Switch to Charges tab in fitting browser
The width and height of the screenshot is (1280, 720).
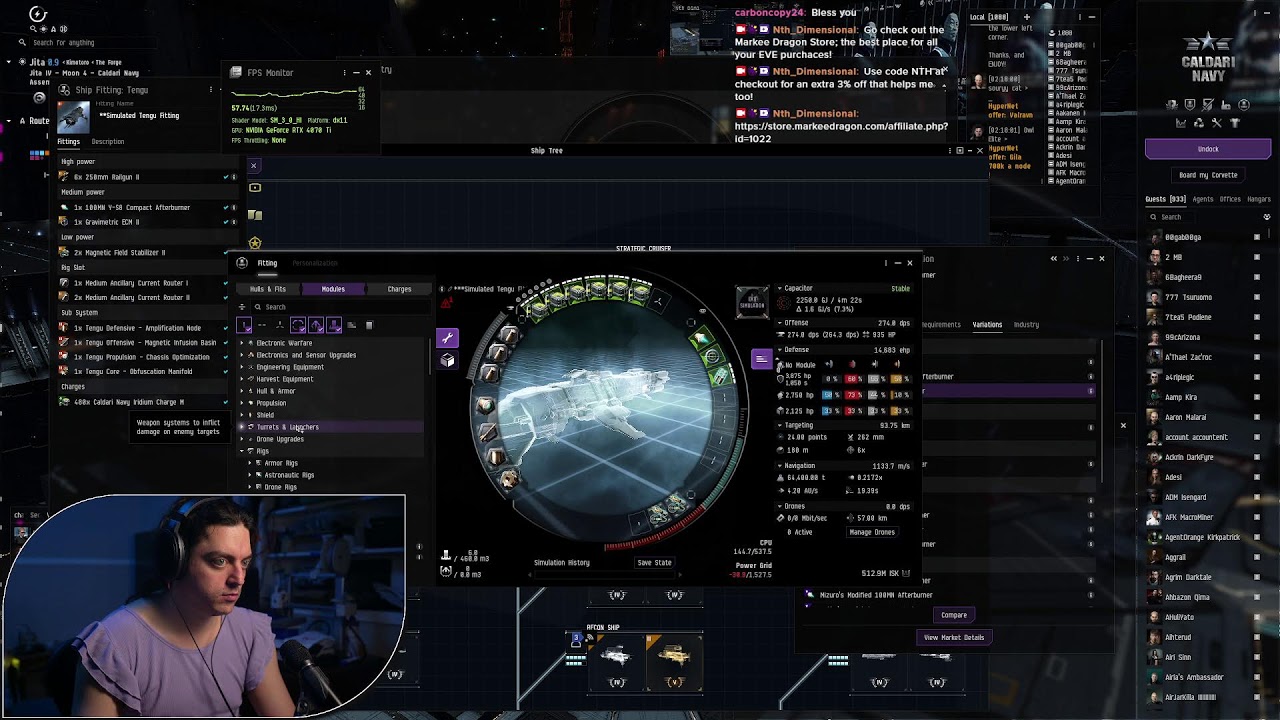tap(399, 289)
